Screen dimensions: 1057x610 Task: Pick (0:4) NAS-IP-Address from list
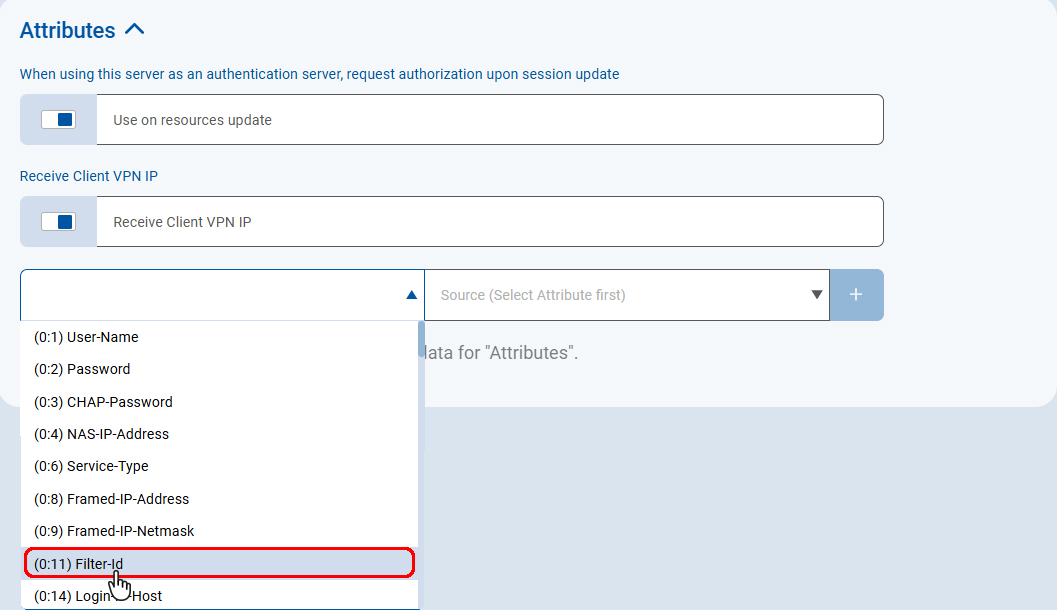click(x=101, y=434)
